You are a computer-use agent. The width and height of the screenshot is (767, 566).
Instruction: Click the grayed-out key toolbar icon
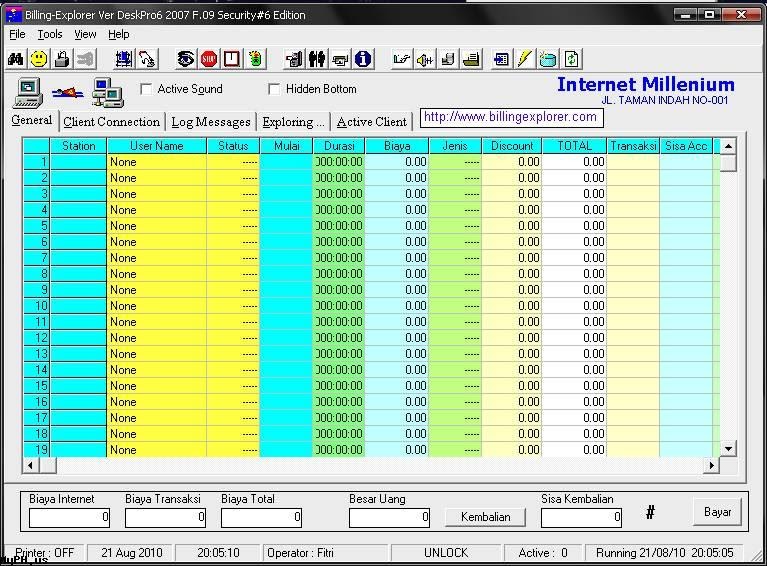[x=85, y=59]
